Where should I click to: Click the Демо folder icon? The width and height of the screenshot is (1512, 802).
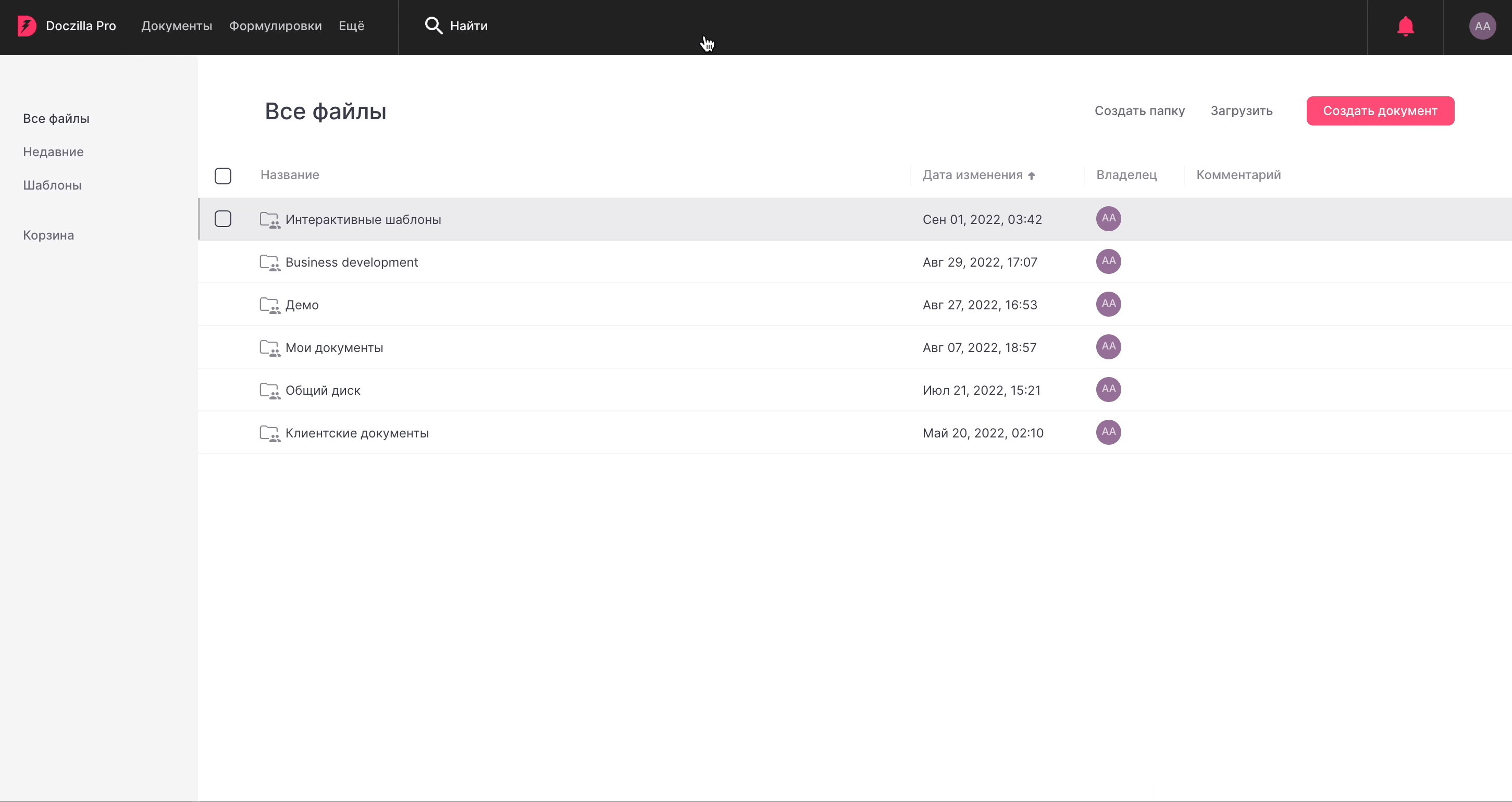(x=269, y=305)
